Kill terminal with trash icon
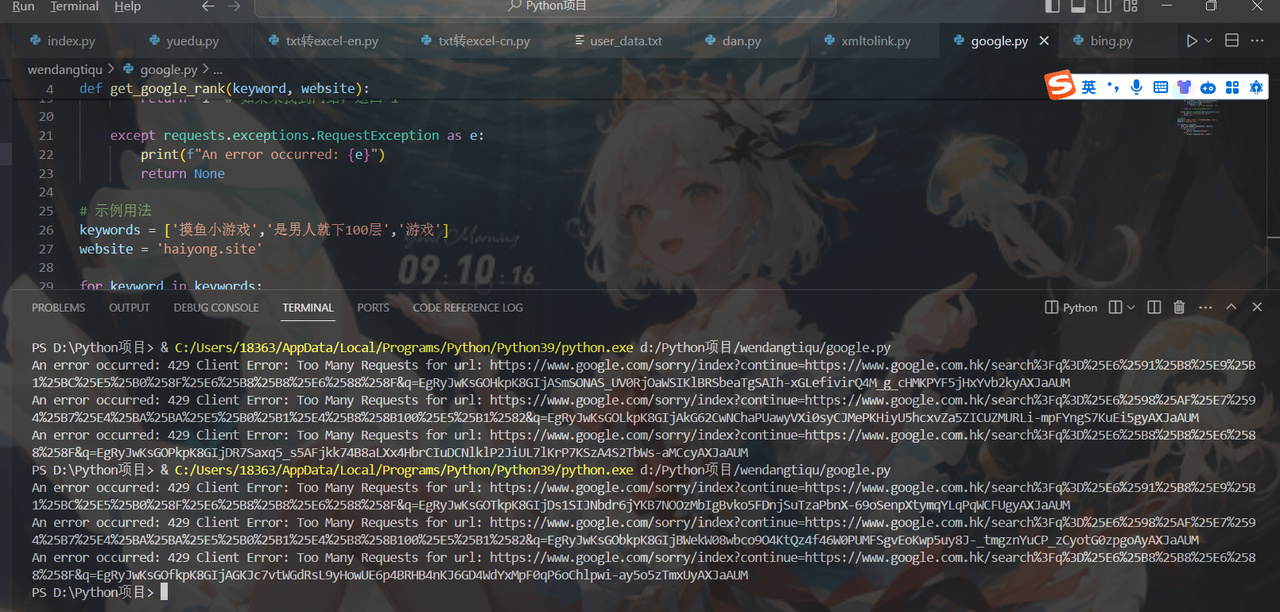 pos(1179,308)
